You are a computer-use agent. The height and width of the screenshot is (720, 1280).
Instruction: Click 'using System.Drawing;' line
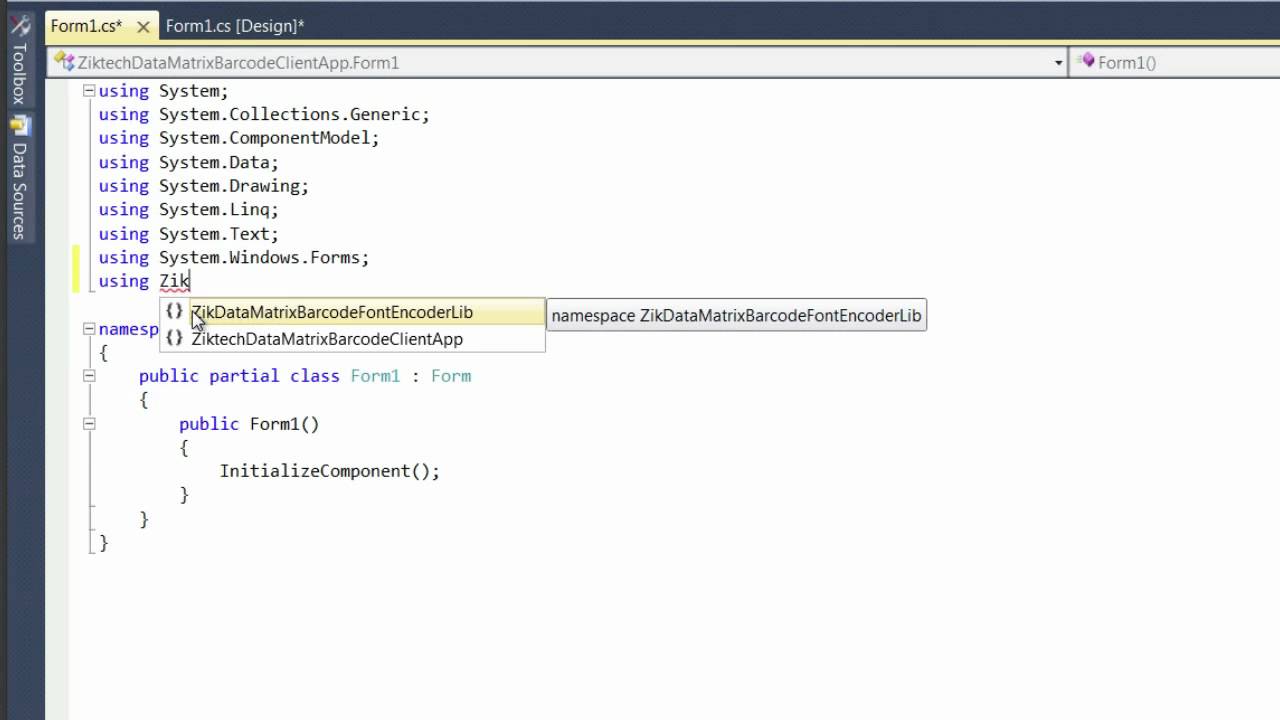[204, 186]
